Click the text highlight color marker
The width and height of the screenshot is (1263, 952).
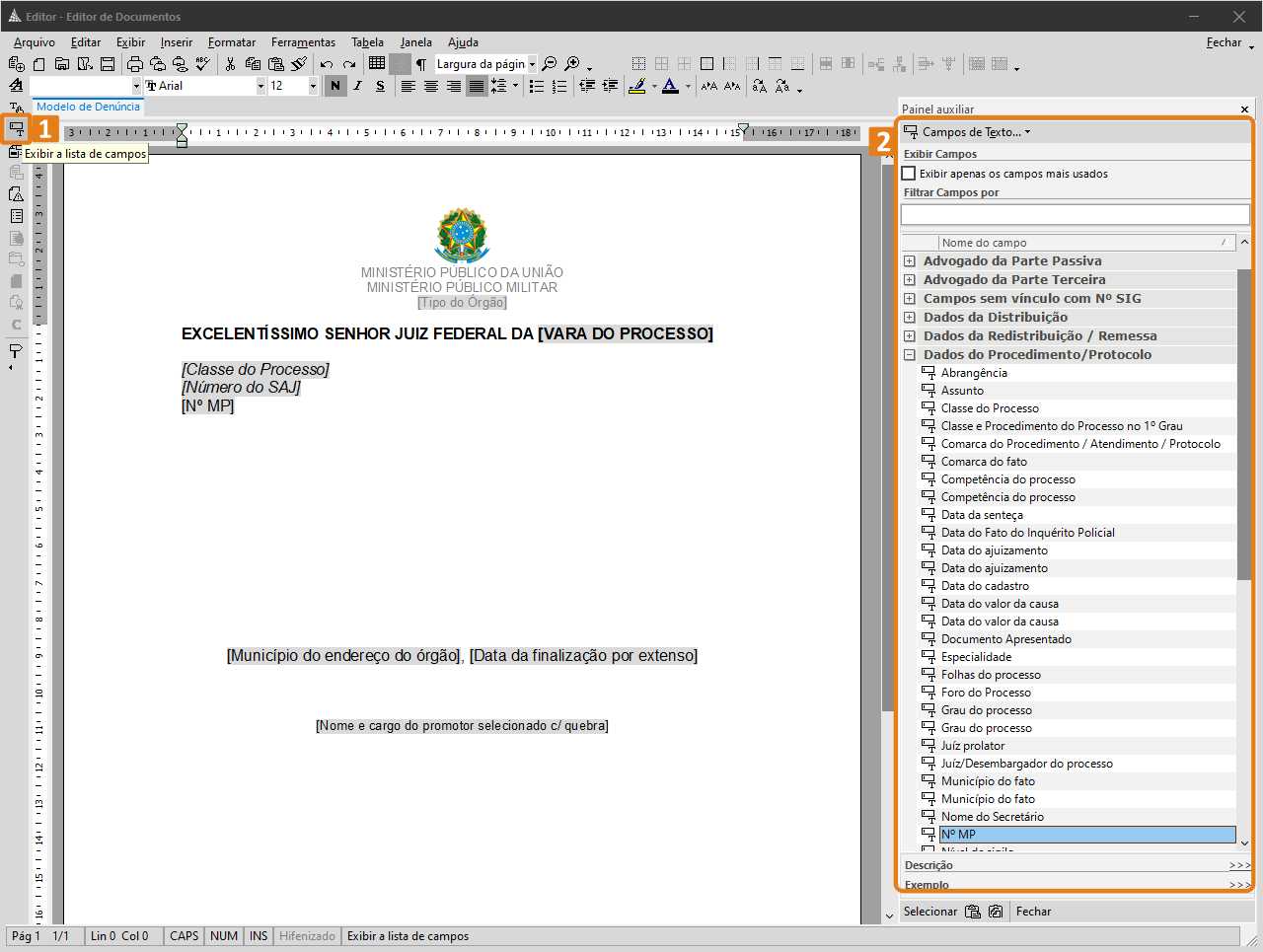(x=637, y=86)
